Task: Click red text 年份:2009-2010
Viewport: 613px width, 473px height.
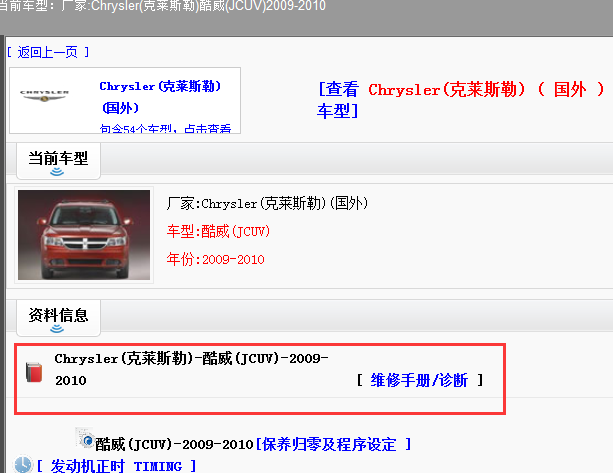Action: 215,259
